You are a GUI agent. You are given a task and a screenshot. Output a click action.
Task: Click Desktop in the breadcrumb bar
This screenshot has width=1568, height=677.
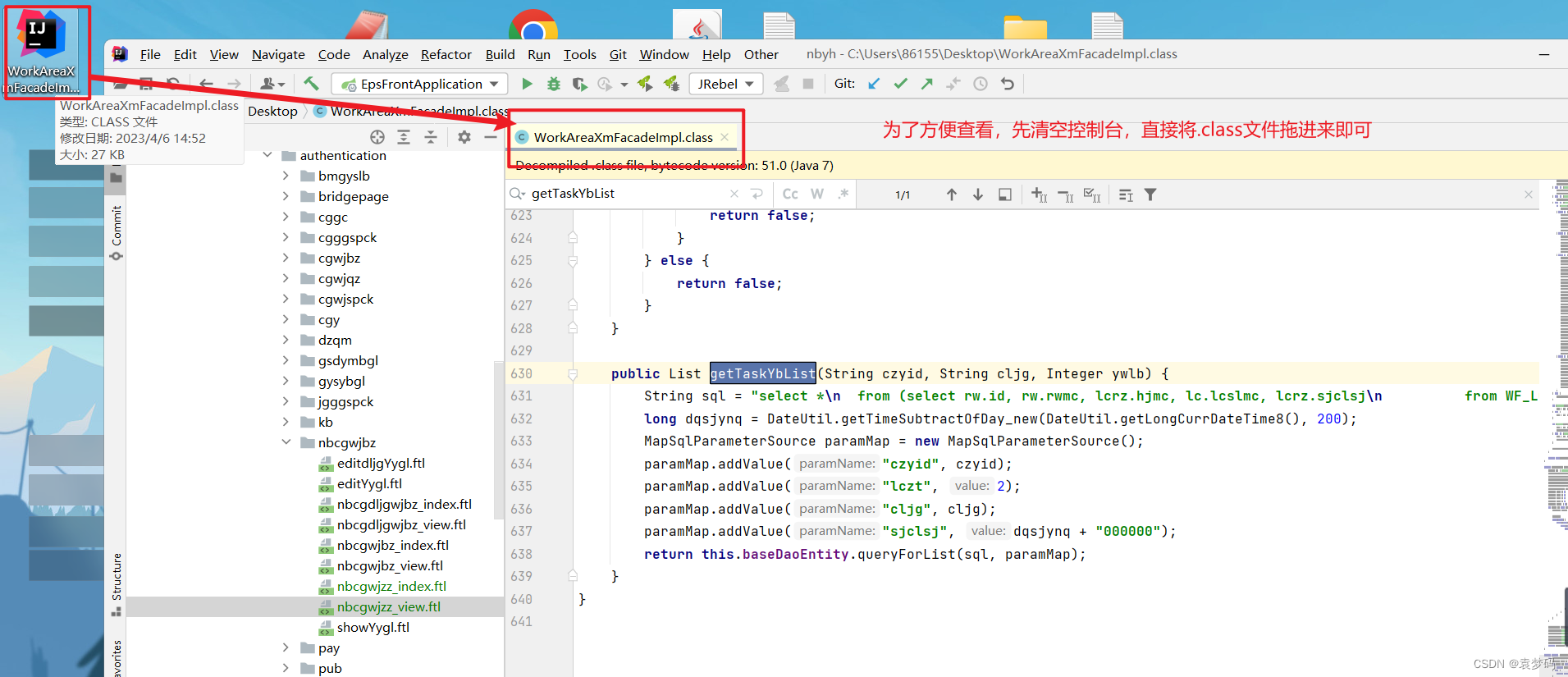pos(272,111)
